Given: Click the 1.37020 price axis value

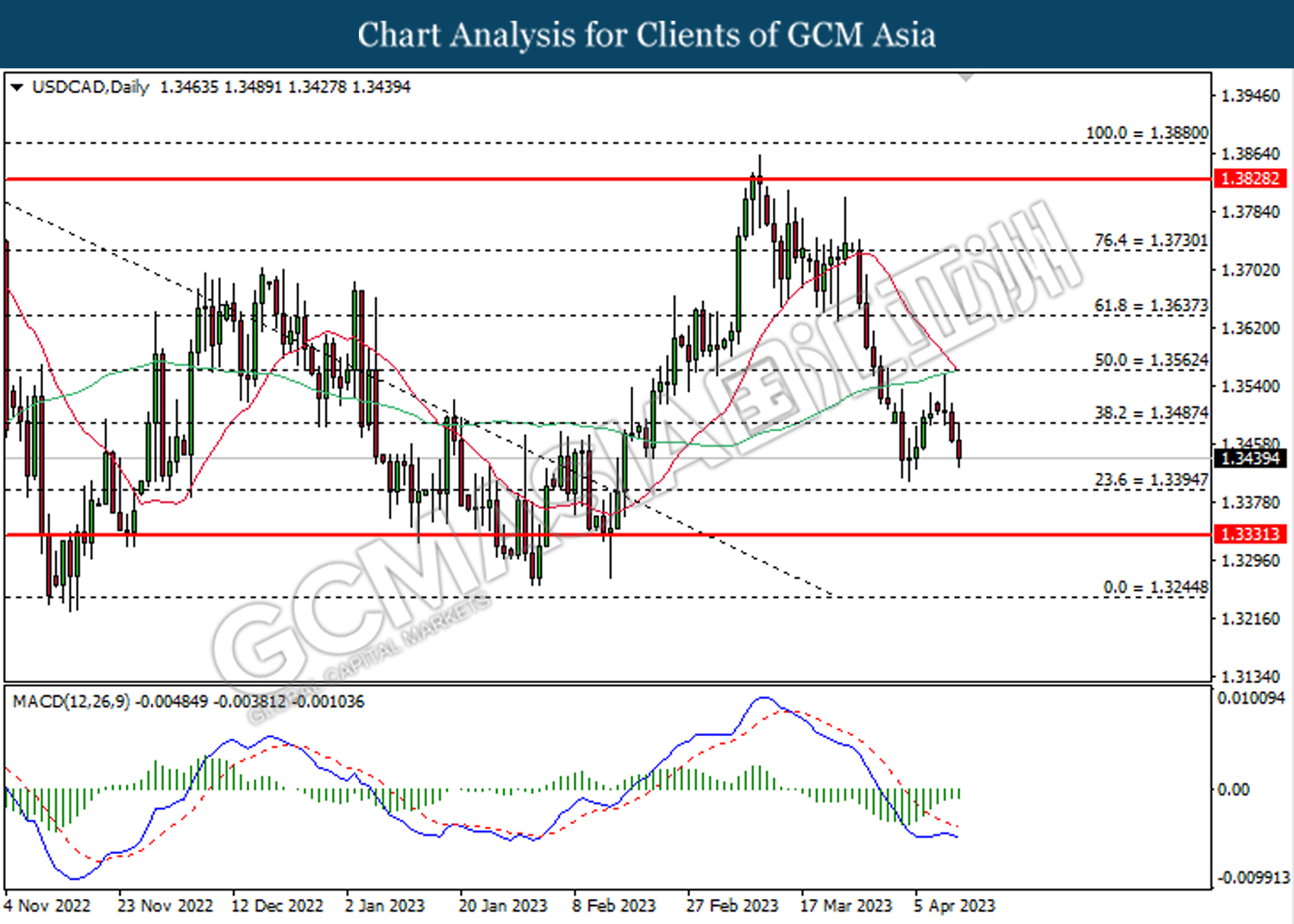Looking at the screenshot, I should 1251,270.
